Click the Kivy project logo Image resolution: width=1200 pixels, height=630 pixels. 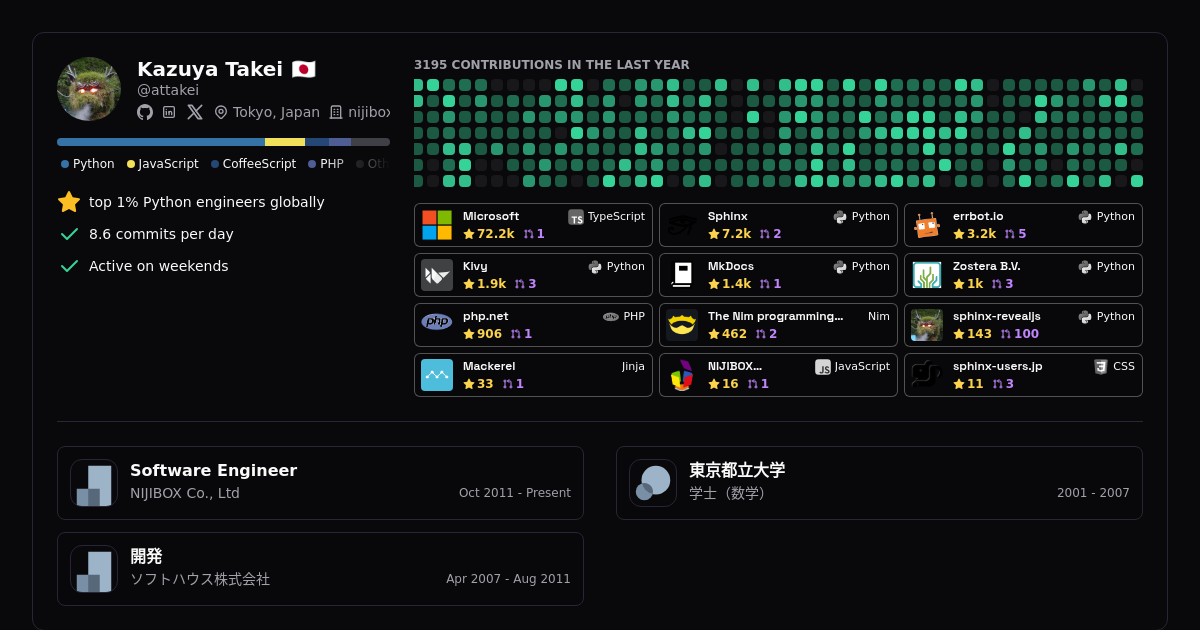click(437, 275)
